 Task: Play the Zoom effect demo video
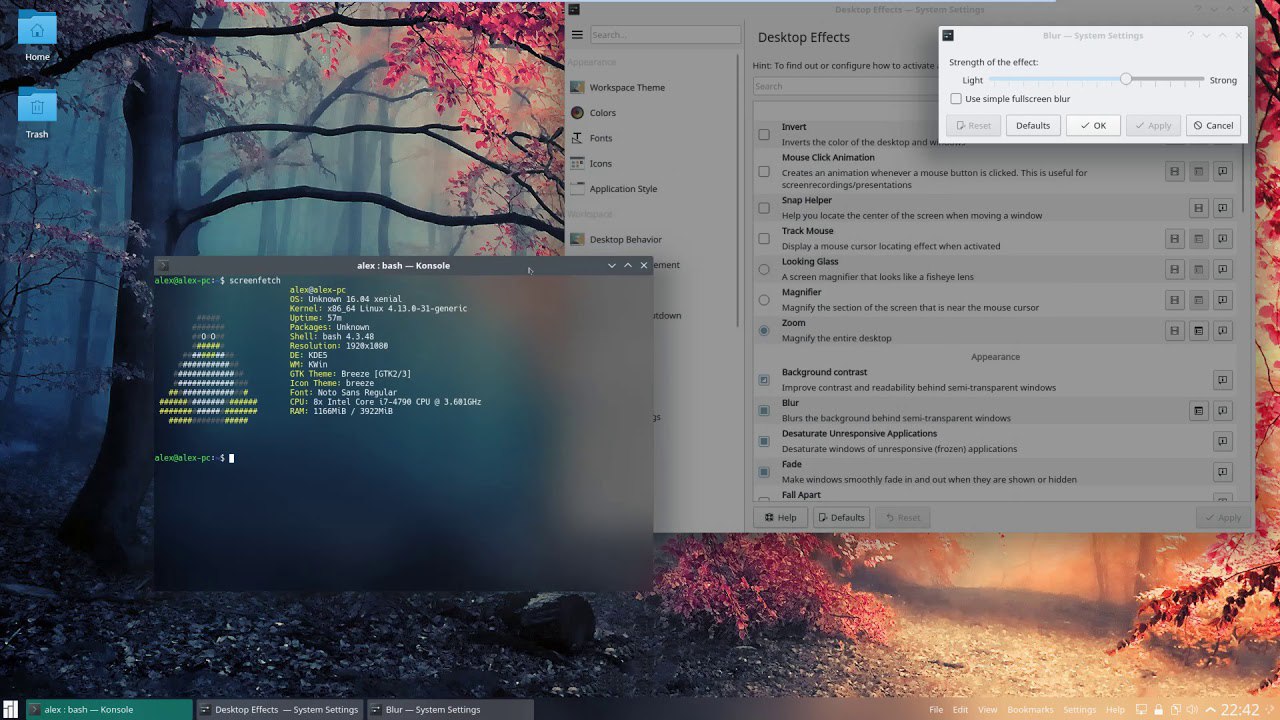[x=1174, y=330]
